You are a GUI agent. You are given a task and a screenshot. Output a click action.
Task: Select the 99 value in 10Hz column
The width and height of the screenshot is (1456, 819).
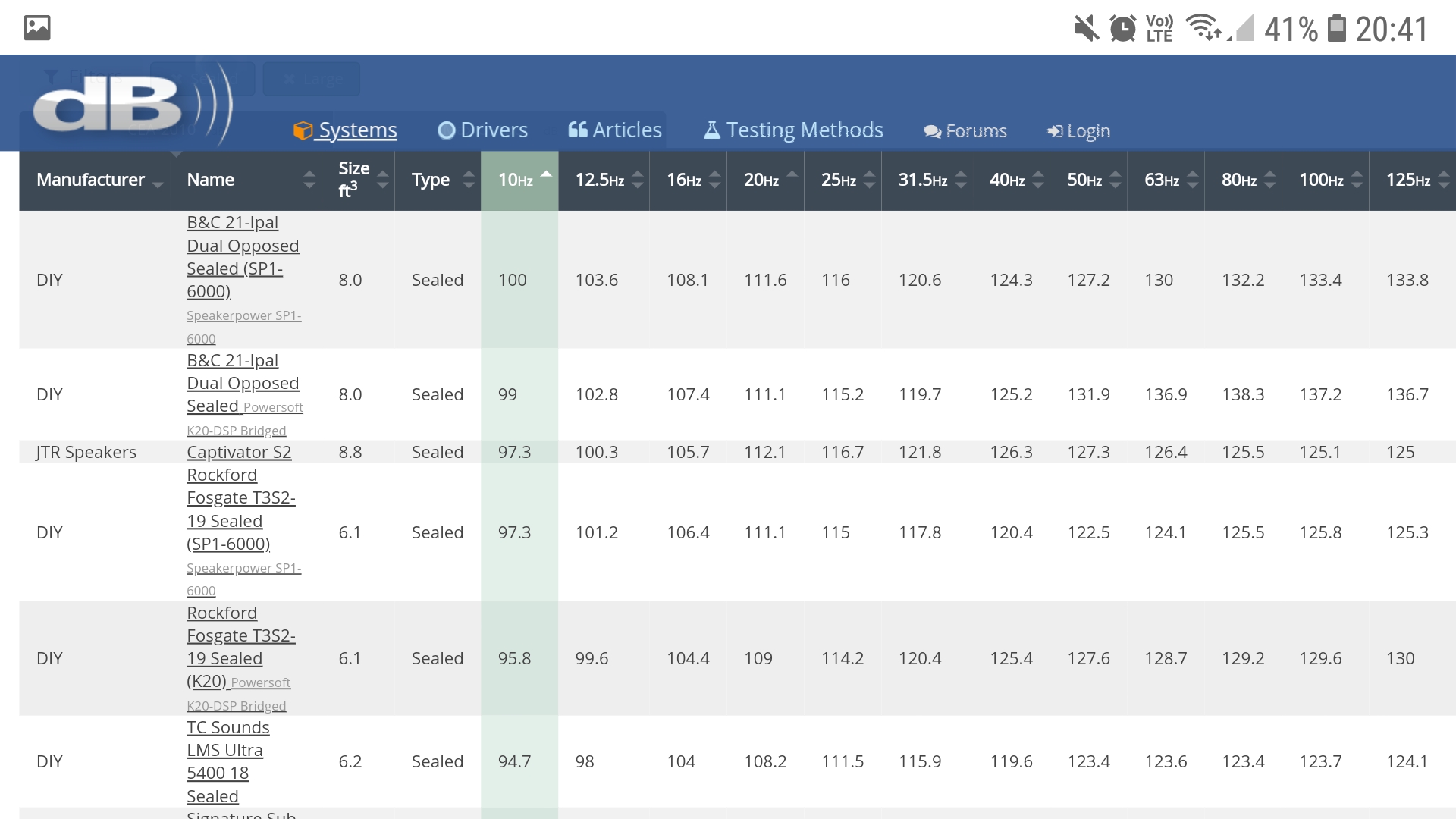[507, 395]
